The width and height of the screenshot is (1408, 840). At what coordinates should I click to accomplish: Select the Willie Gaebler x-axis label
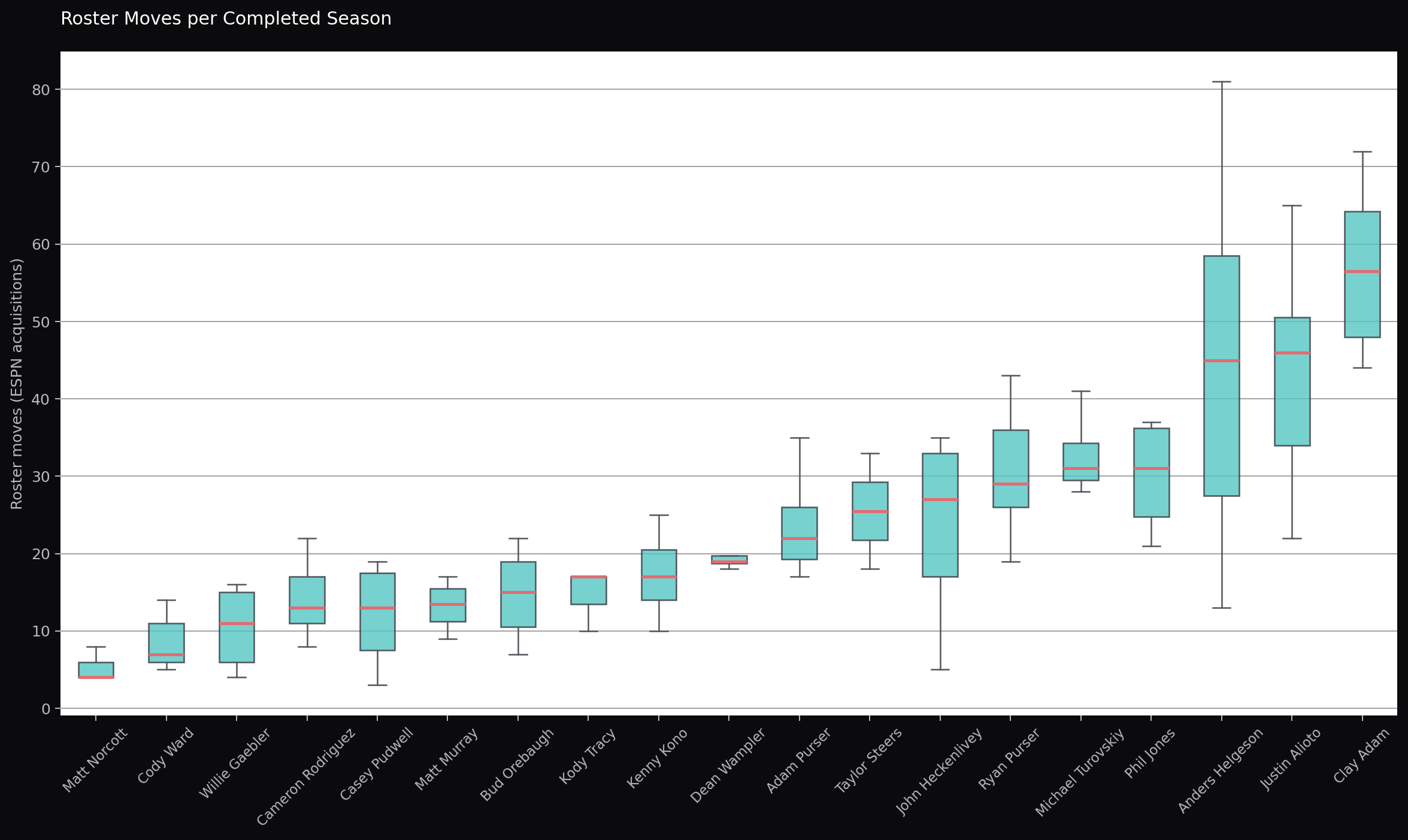(x=235, y=763)
